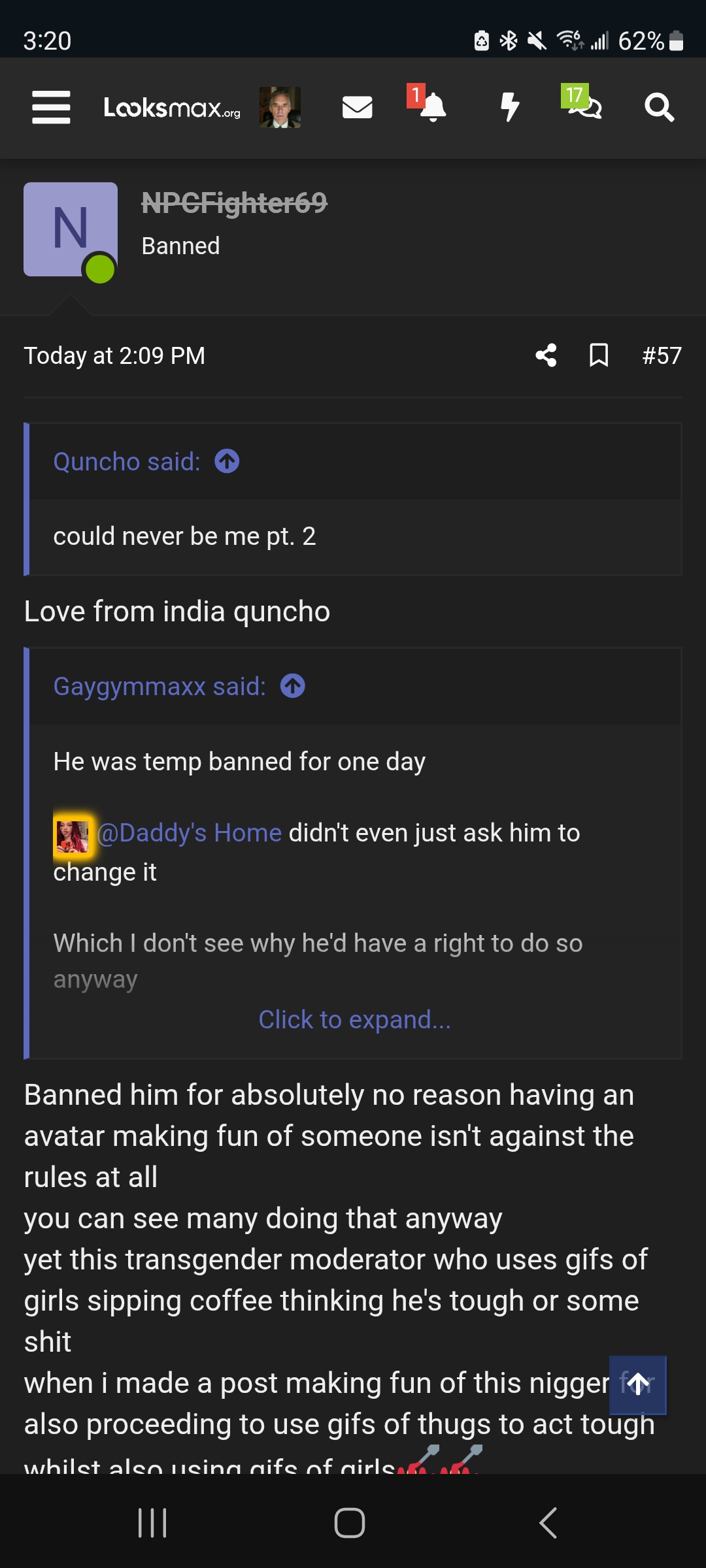Bookmark this post
Screen dimensions: 706x1568
point(599,355)
